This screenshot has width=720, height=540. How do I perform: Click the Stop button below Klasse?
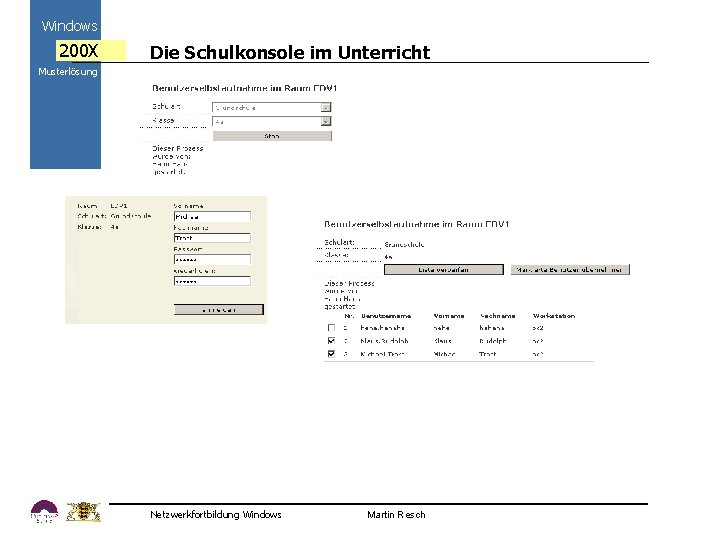pos(272,136)
